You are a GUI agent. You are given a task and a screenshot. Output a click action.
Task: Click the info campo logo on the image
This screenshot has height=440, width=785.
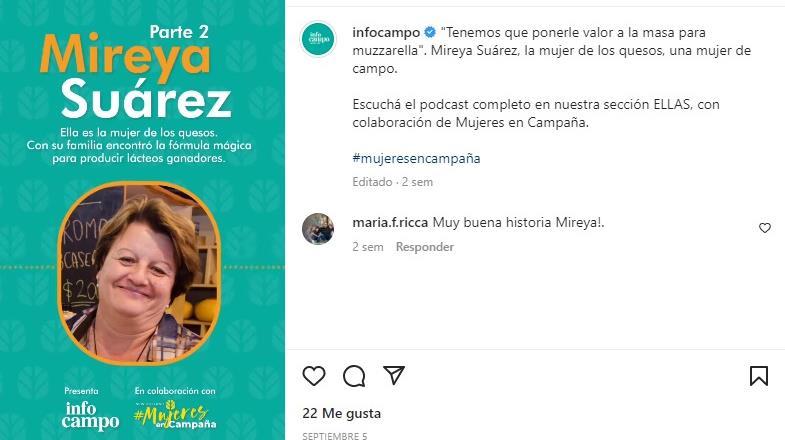pyautogui.click(x=90, y=415)
